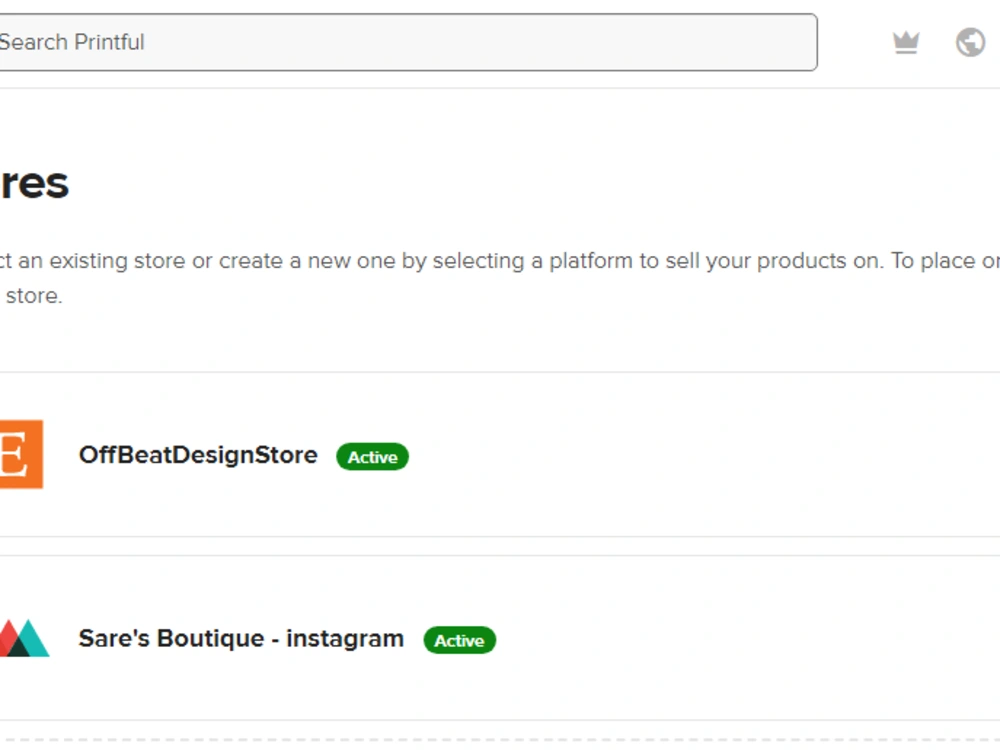1000x750 pixels.
Task: Open the globe language selector
Action: 970,43
